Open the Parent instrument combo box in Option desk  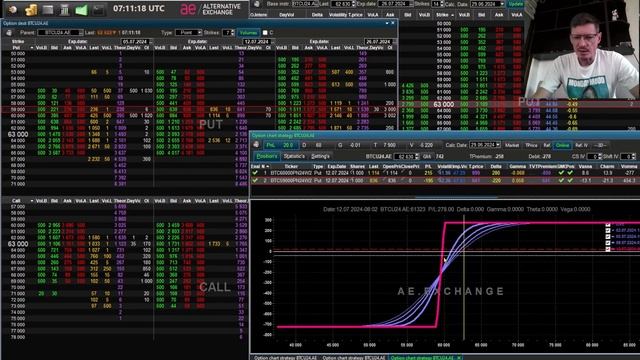pyautogui.click(x=60, y=33)
